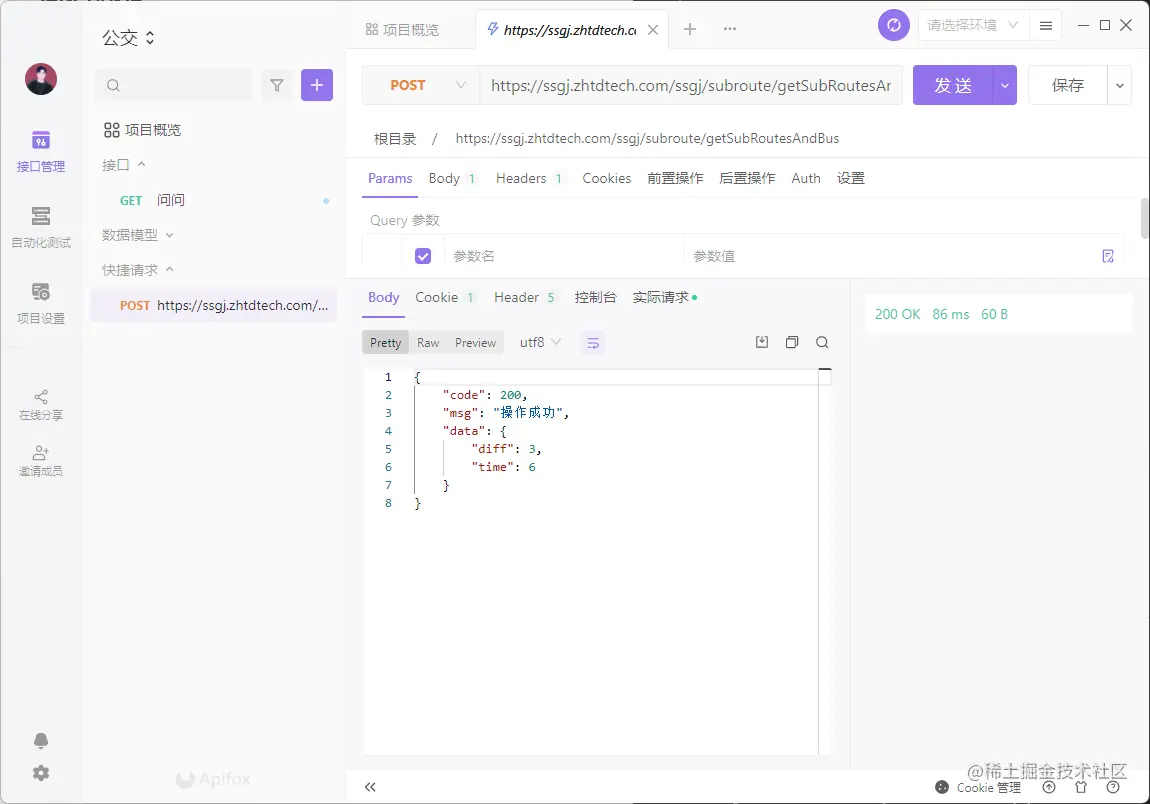The image size is (1150, 804).
Task: Switch to the request Headers tab
Action: (529, 178)
